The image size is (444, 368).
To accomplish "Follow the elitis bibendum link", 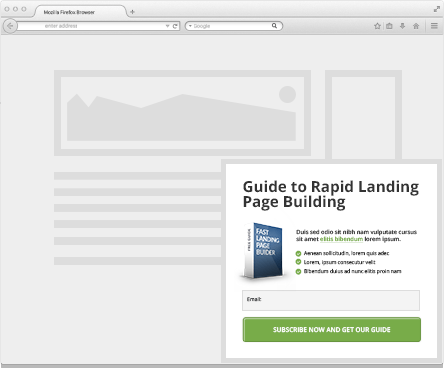I will click(341, 239).
